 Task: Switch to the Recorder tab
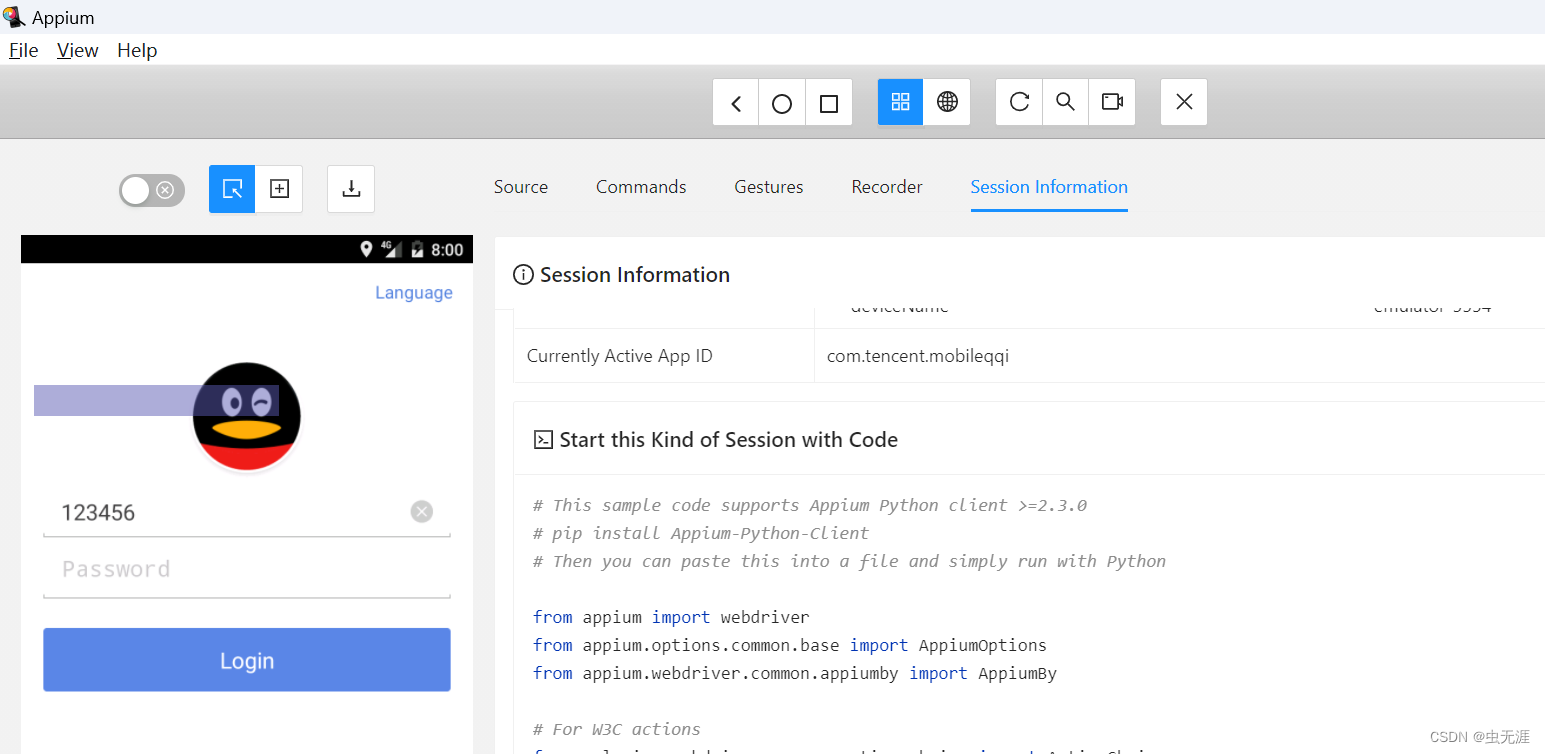pyautogui.click(x=887, y=187)
